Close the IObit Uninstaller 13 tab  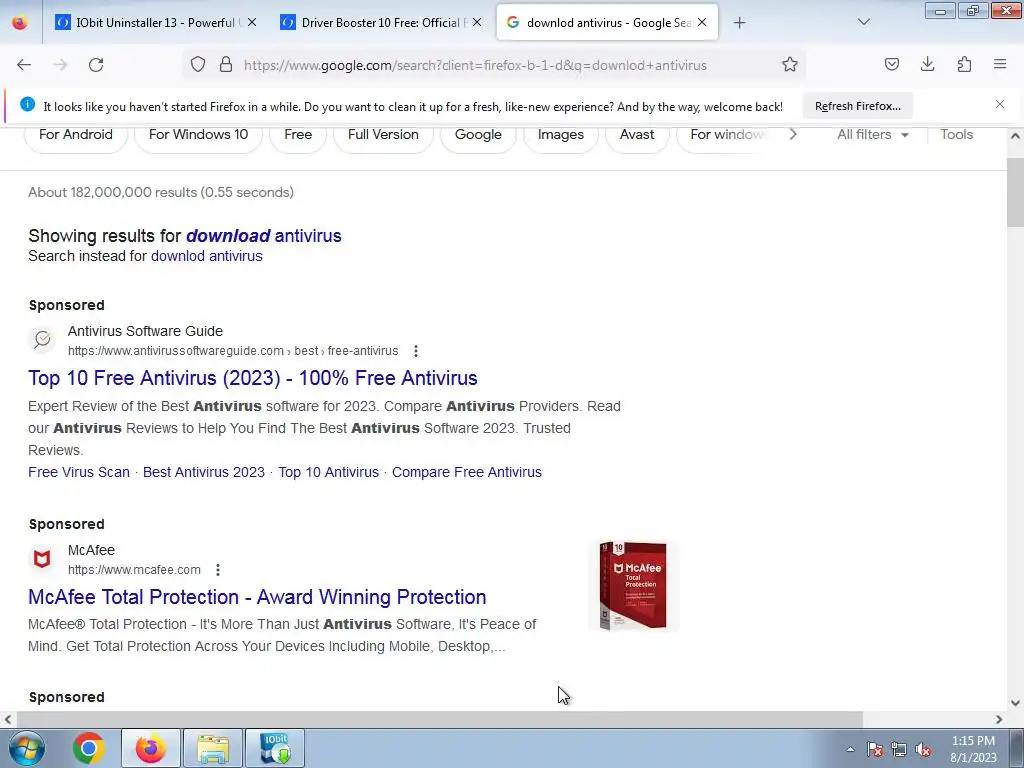pos(252,22)
